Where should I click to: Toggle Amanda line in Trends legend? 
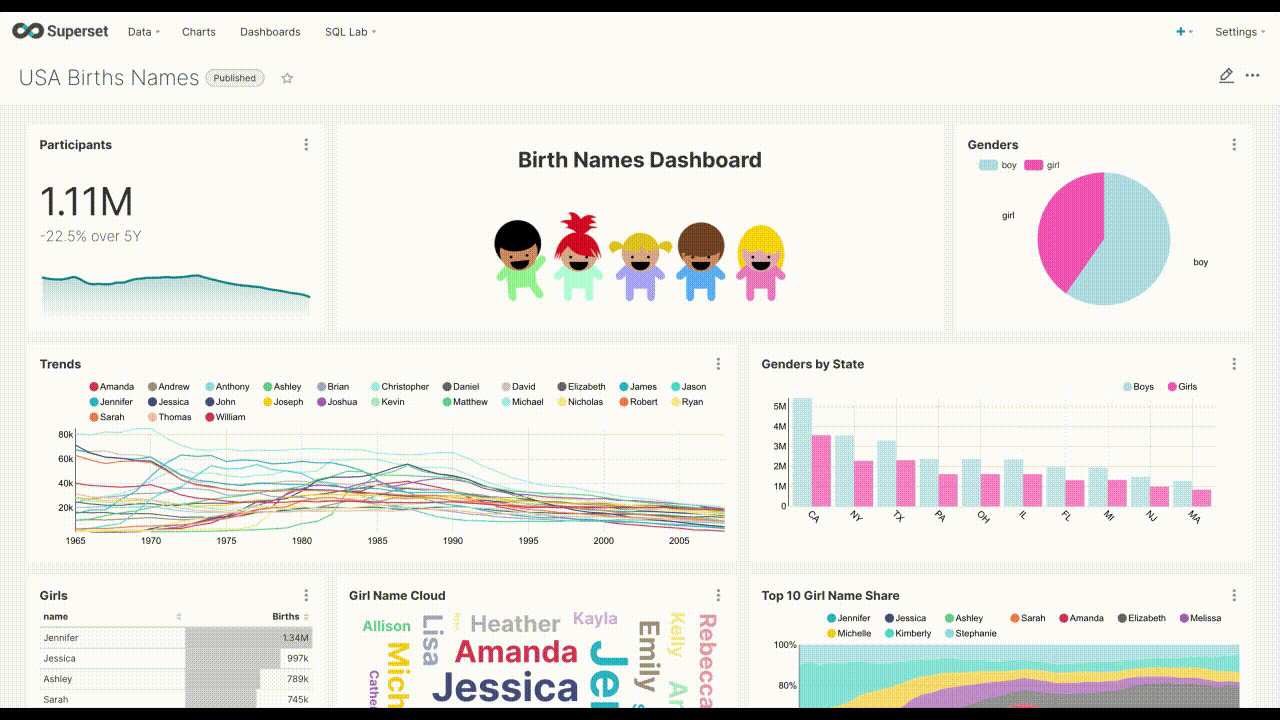[111, 387]
